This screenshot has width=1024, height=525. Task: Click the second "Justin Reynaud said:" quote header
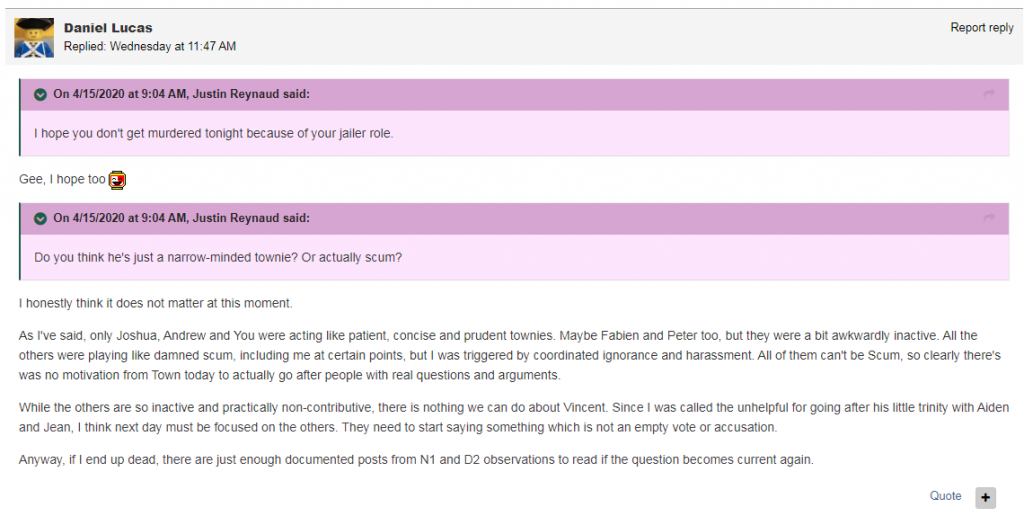pos(181,219)
